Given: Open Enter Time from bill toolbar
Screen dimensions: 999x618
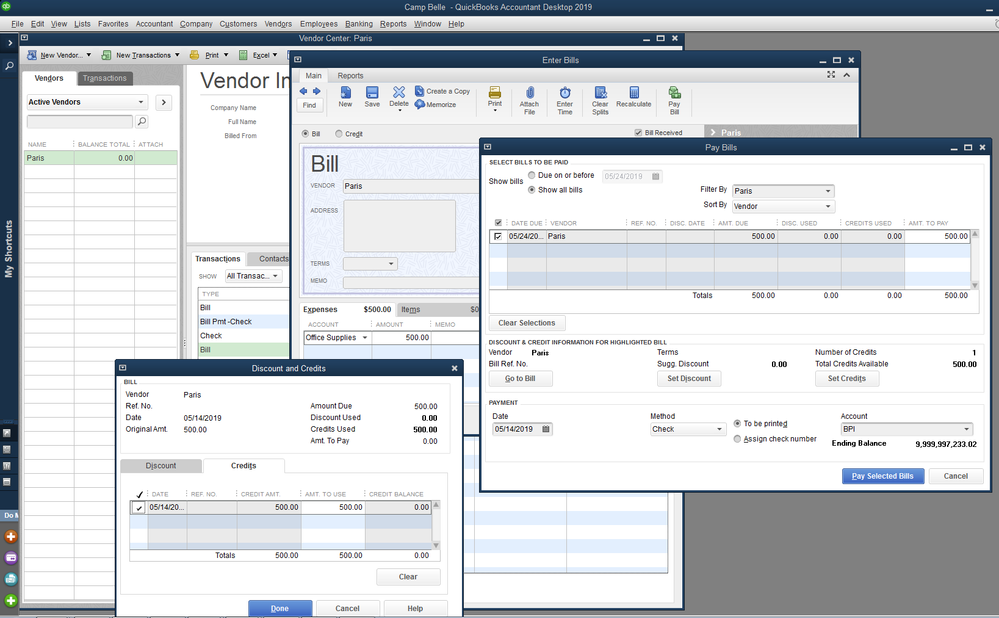Looking at the screenshot, I should (x=564, y=101).
